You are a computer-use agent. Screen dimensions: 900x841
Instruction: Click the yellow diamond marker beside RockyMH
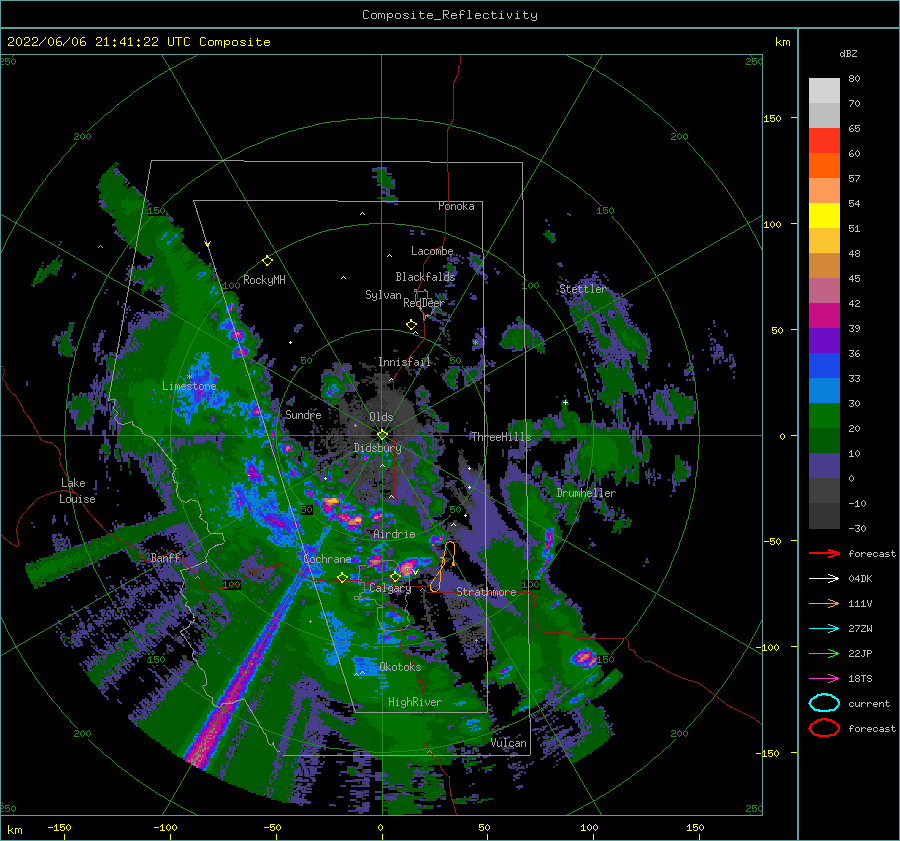[267, 261]
